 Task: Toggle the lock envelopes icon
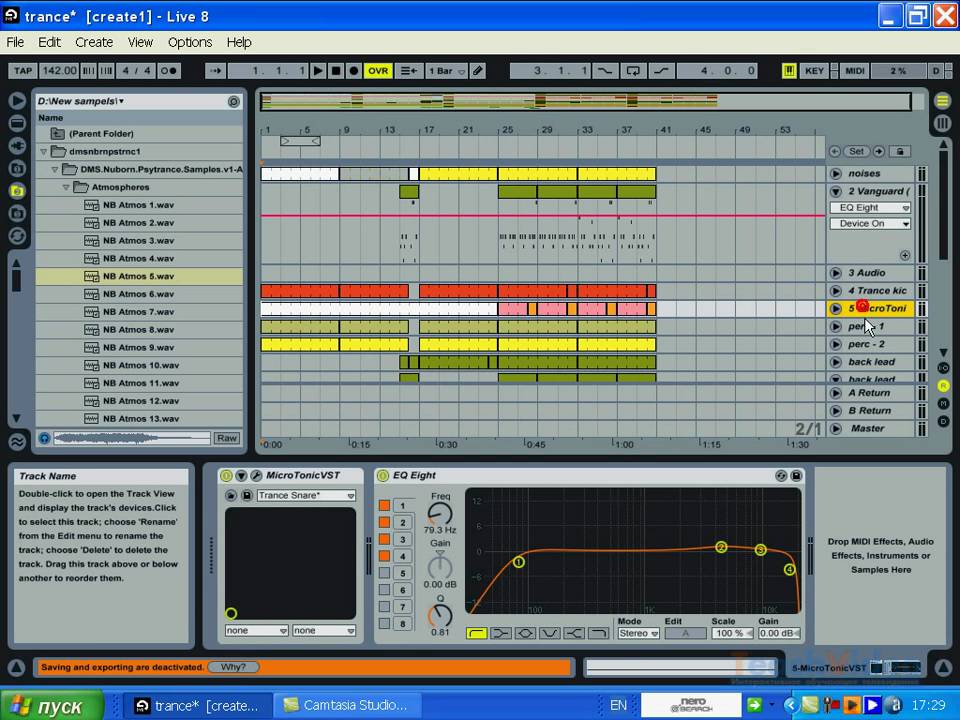click(x=899, y=151)
